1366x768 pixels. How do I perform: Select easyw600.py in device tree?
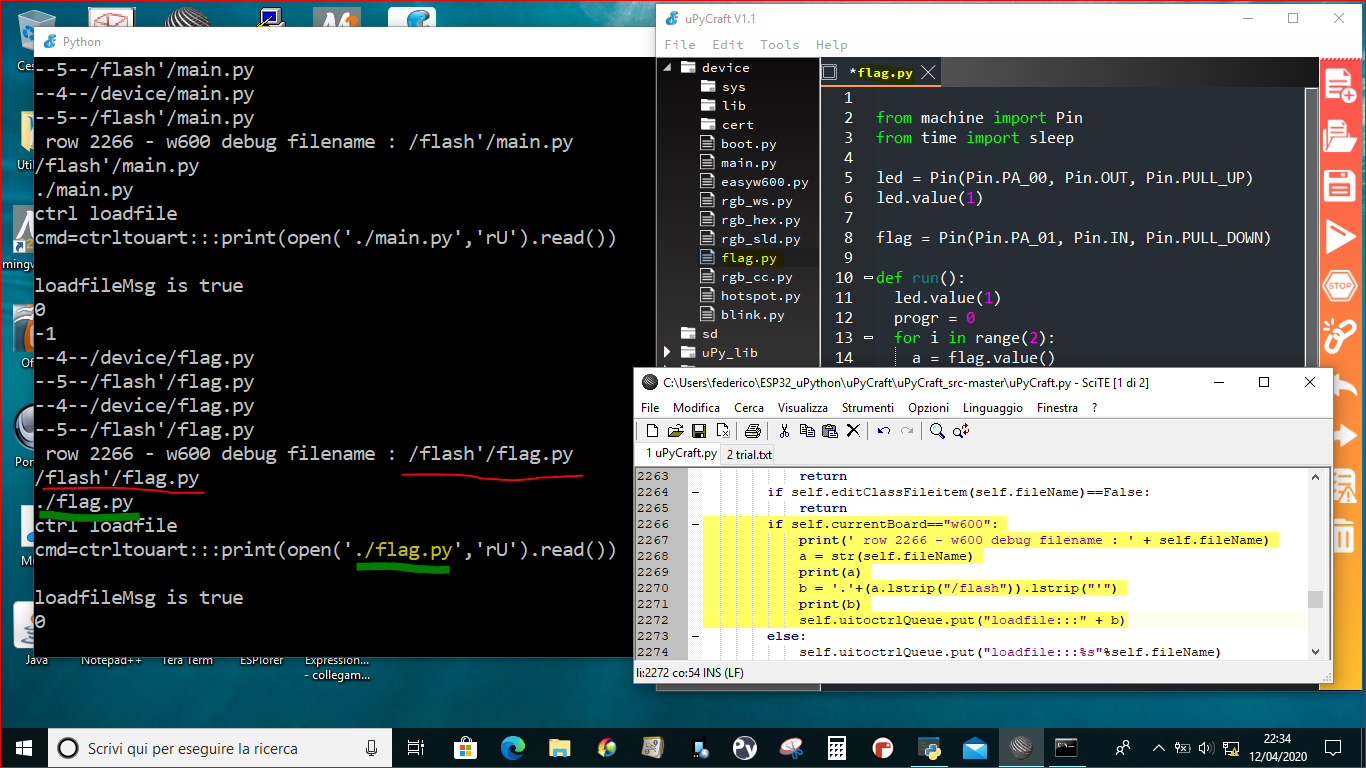pyautogui.click(x=764, y=182)
